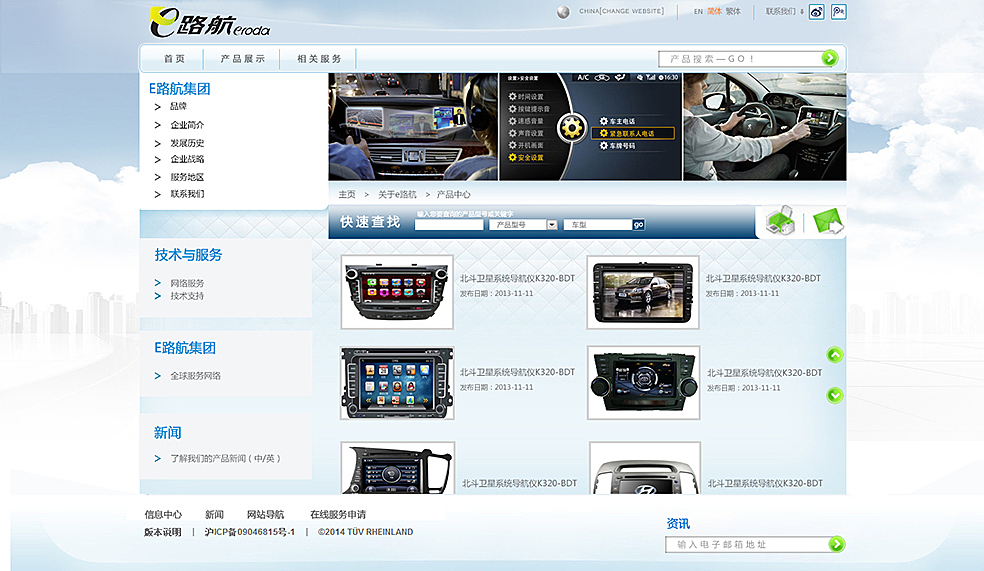Open 服务地区 in the sidebar
984x571 pixels.
187,177
